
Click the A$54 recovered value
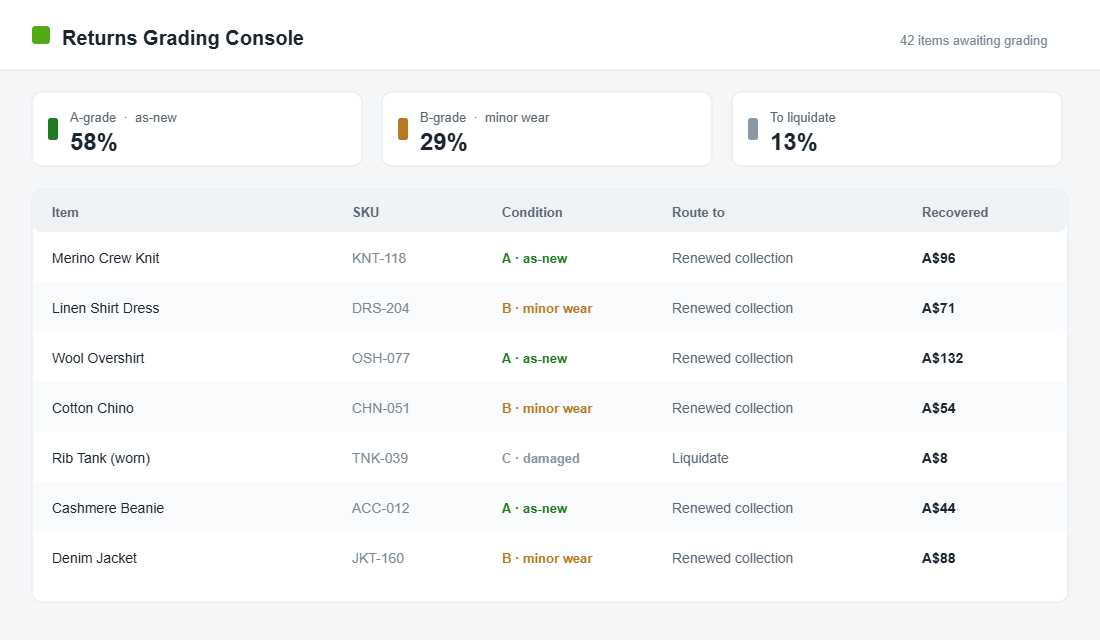pyautogui.click(x=939, y=408)
